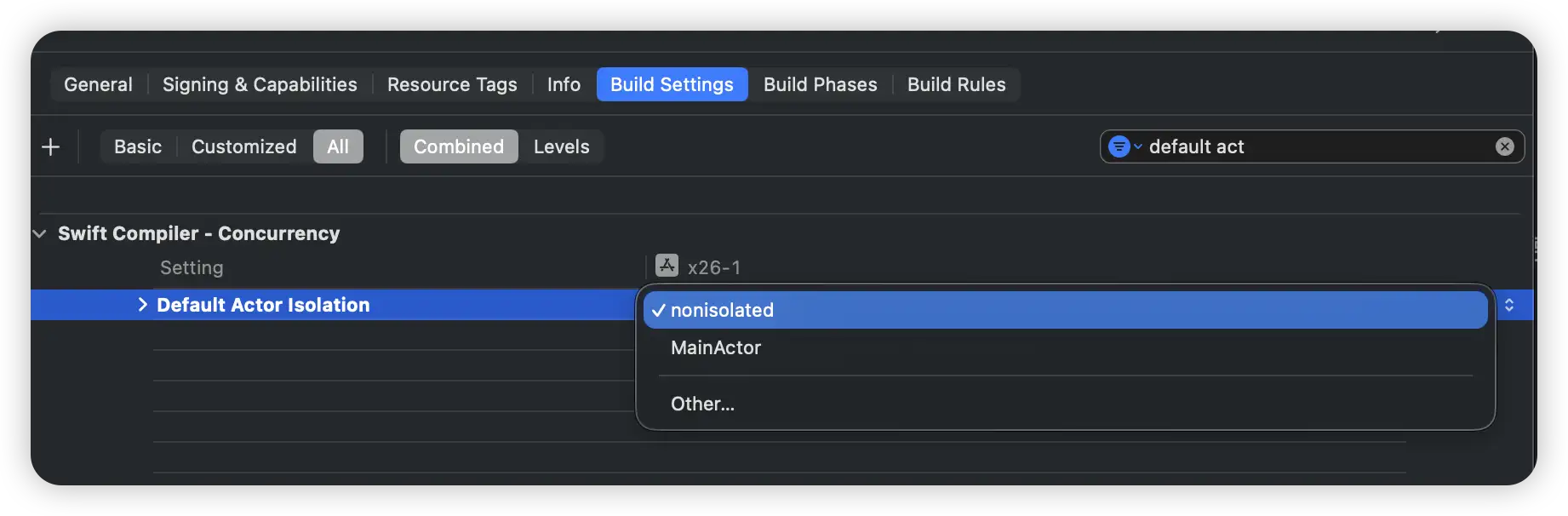Select MainActor from the popup menu
The width and height of the screenshot is (1568, 516).
pos(716,347)
